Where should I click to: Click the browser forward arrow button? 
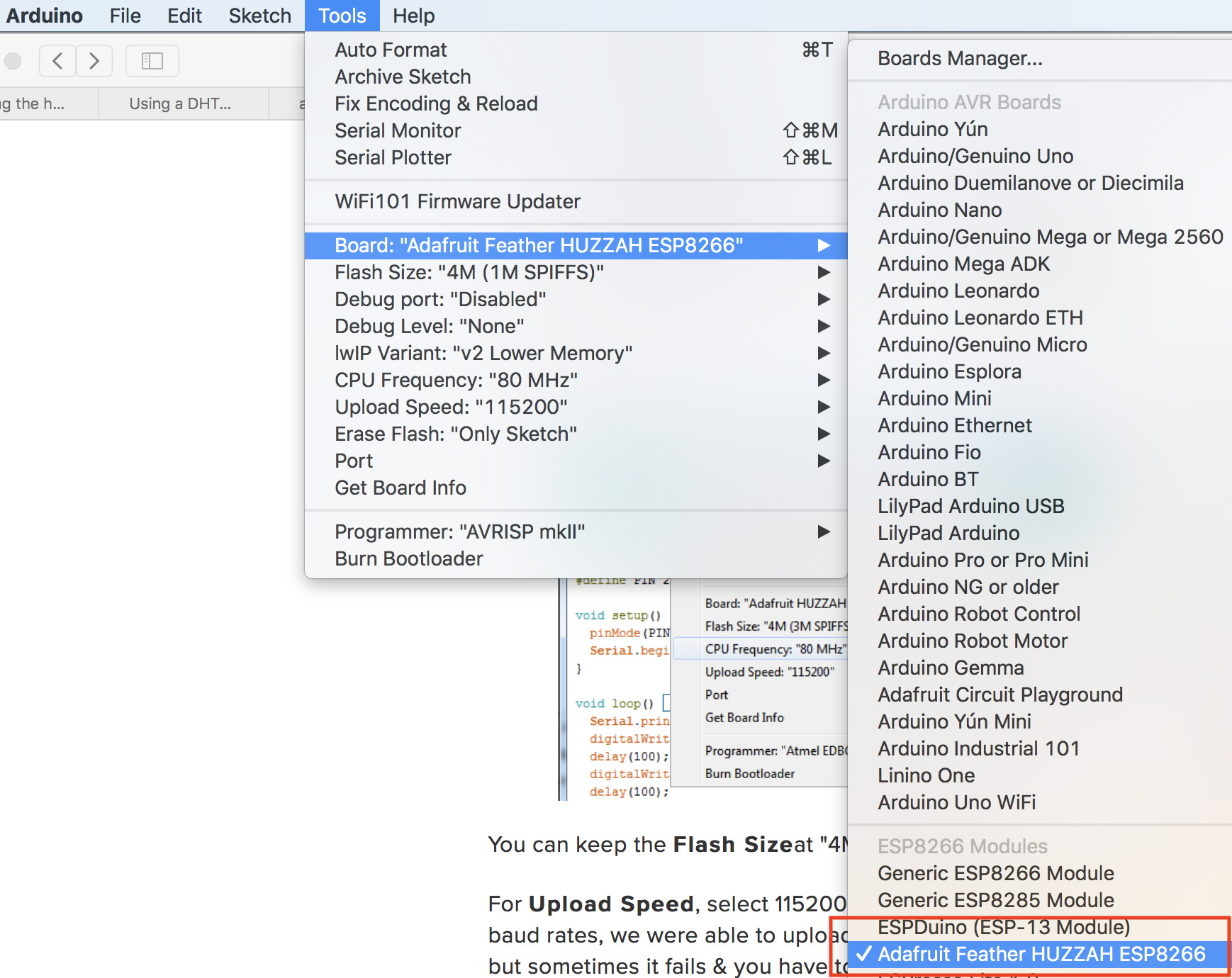tap(94, 61)
